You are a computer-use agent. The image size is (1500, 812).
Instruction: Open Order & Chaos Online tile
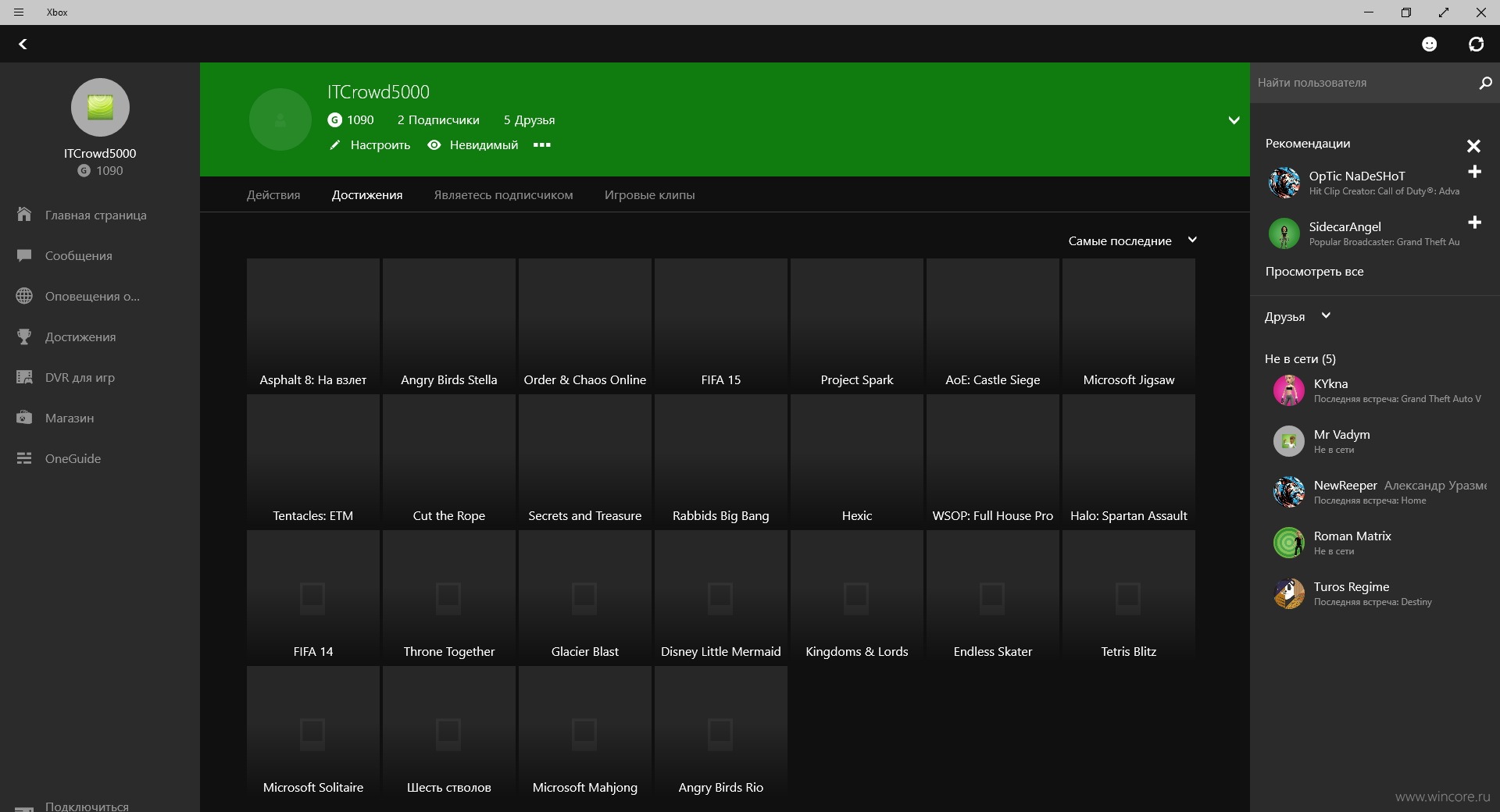[585, 326]
